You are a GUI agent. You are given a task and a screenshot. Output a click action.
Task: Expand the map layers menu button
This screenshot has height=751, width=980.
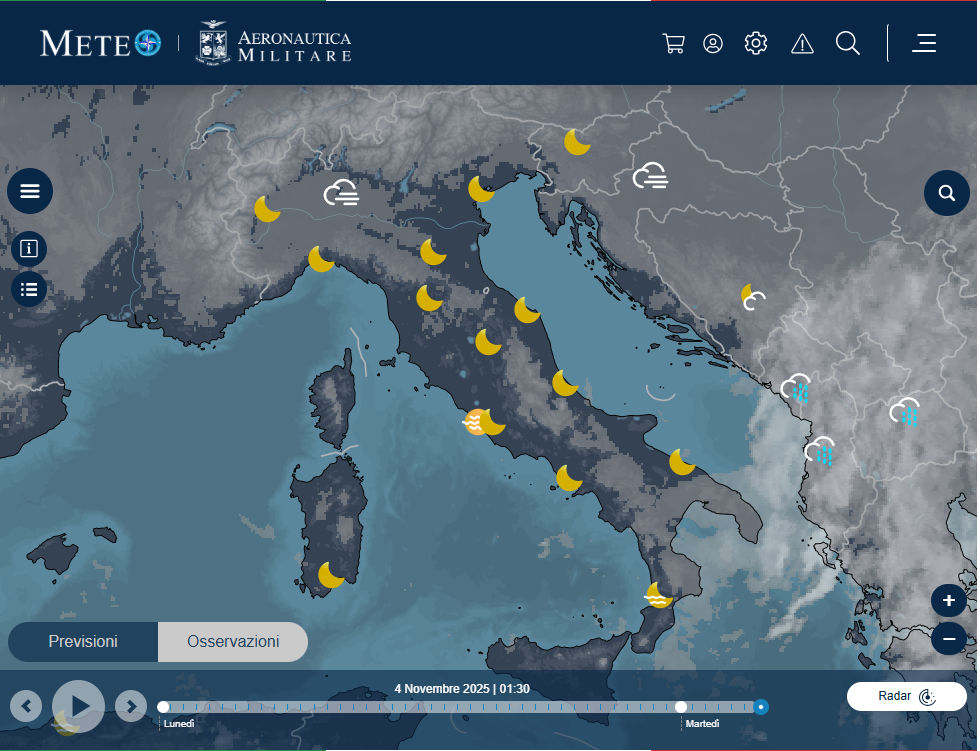pos(30,191)
